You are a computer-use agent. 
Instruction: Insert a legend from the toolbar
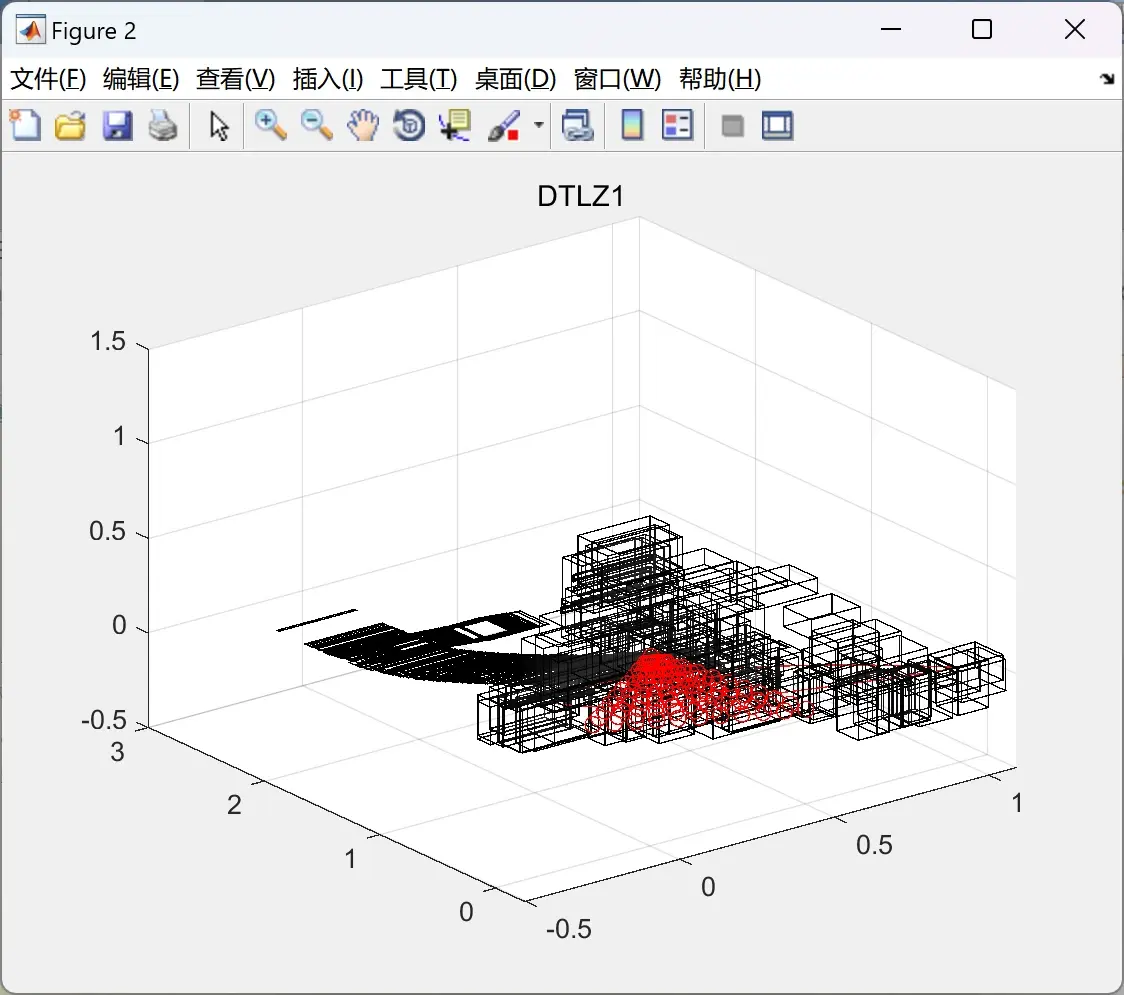677,126
